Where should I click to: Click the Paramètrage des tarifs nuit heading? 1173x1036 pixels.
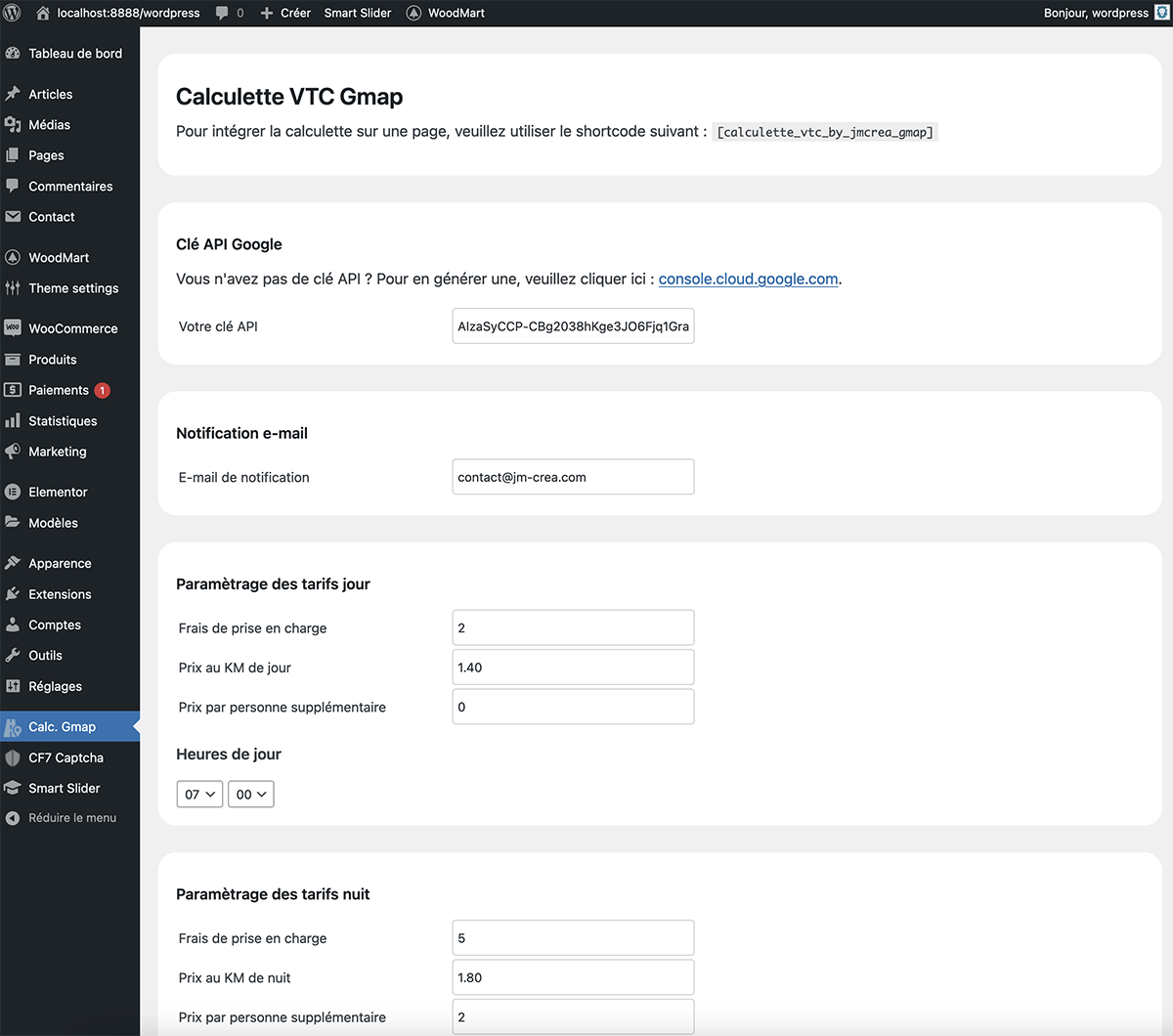pyautogui.click(x=273, y=894)
